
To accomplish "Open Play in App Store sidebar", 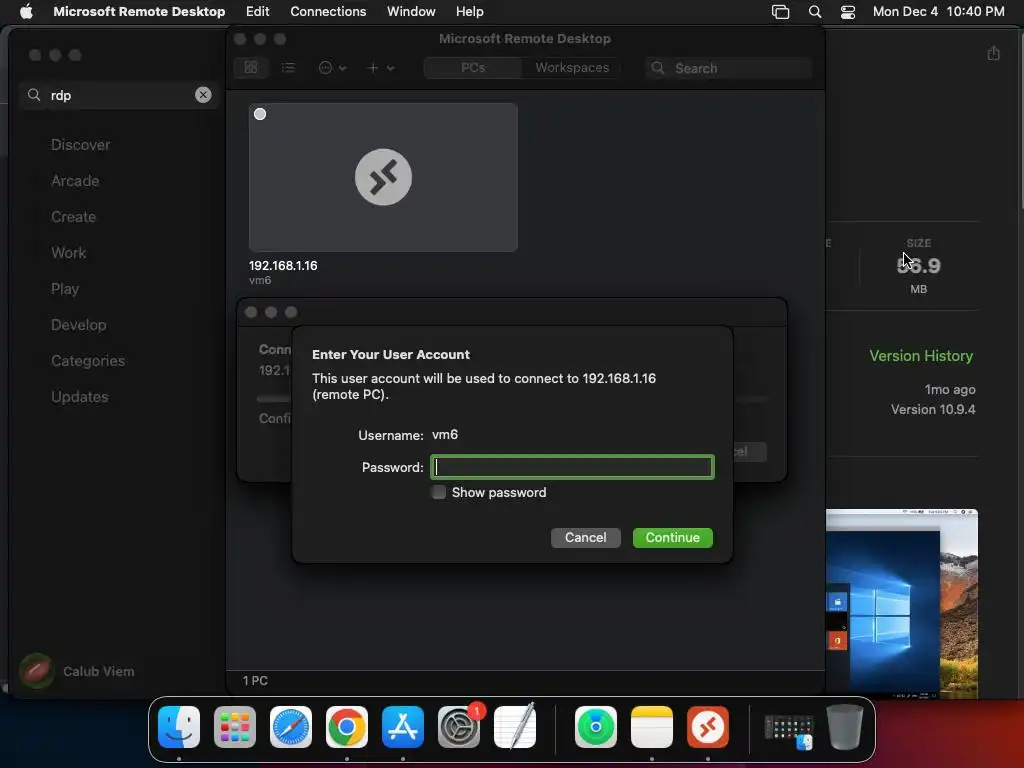I will pyautogui.click(x=65, y=289).
